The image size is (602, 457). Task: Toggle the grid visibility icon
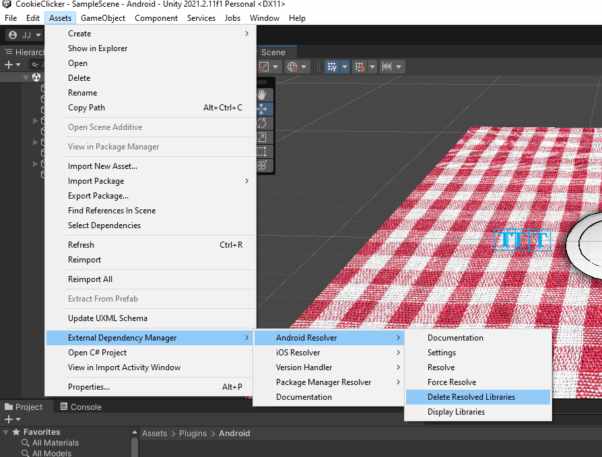pyautogui.click(x=332, y=67)
